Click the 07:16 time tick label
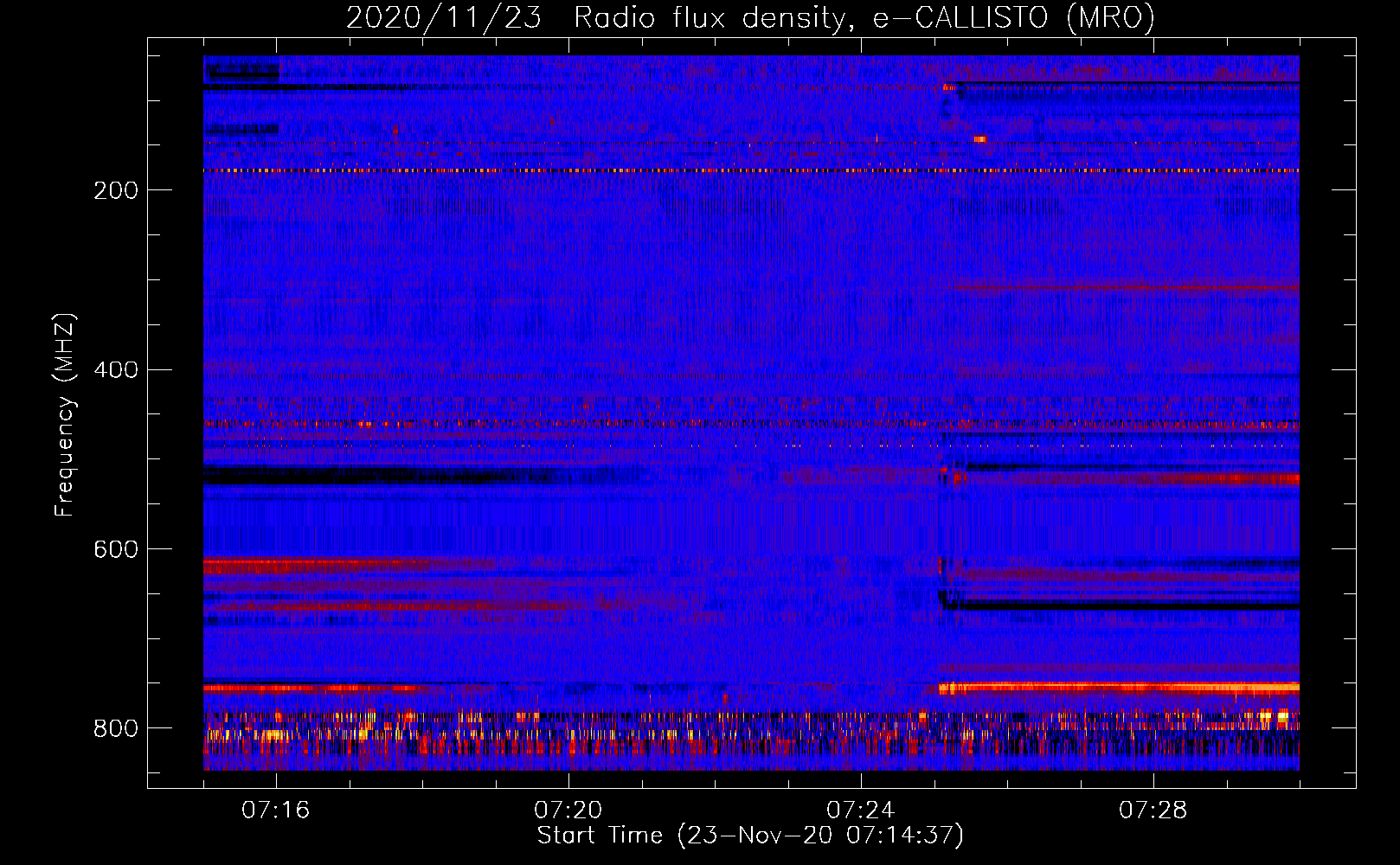This screenshot has width=1400, height=865. pos(276,811)
